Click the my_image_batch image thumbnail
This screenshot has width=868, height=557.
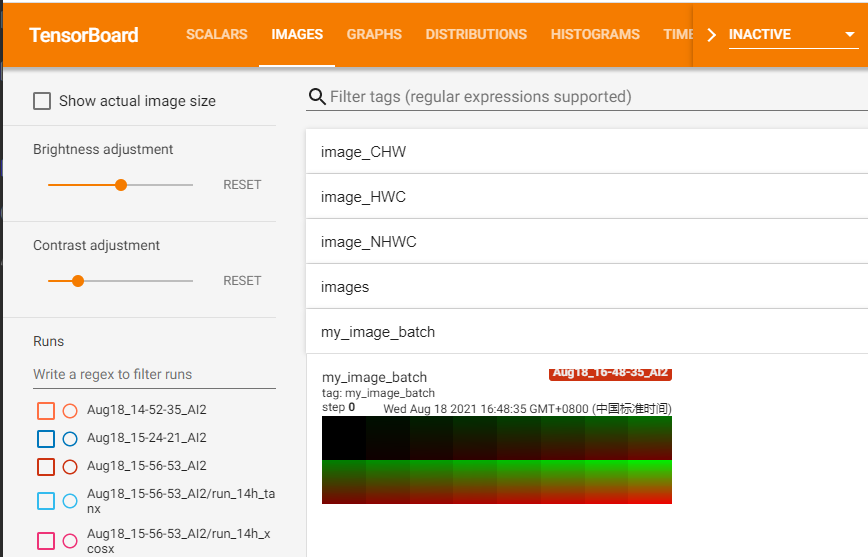pos(496,460)
